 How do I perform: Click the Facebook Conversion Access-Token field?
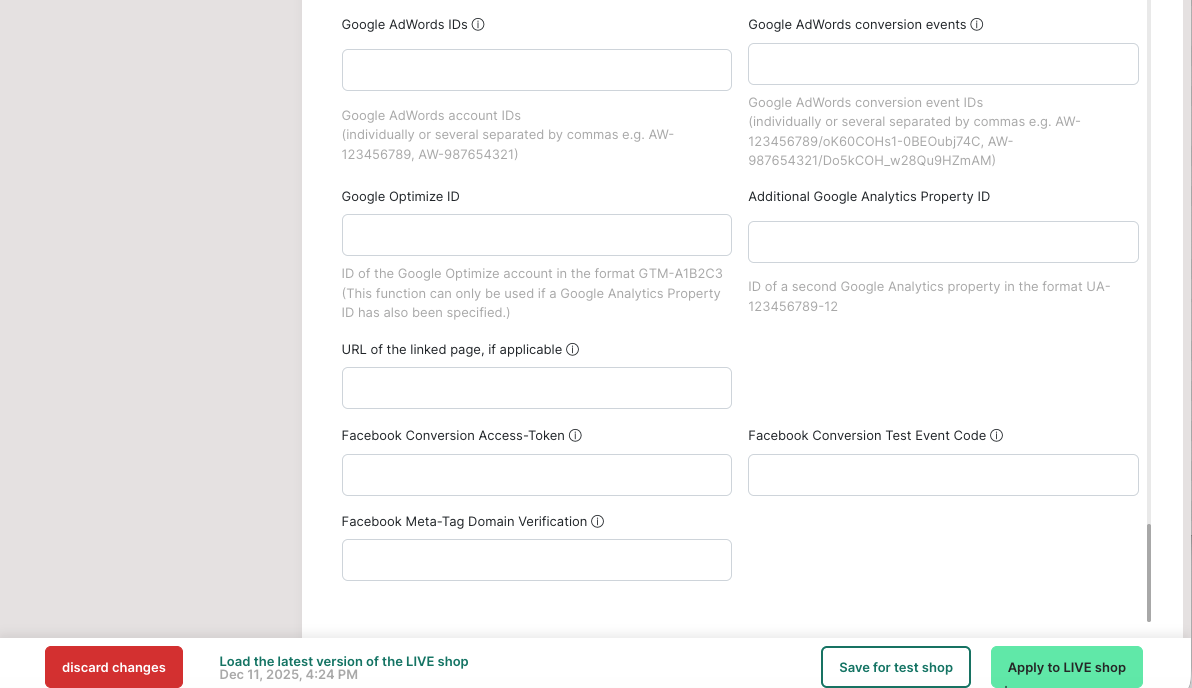click(536, 475)
